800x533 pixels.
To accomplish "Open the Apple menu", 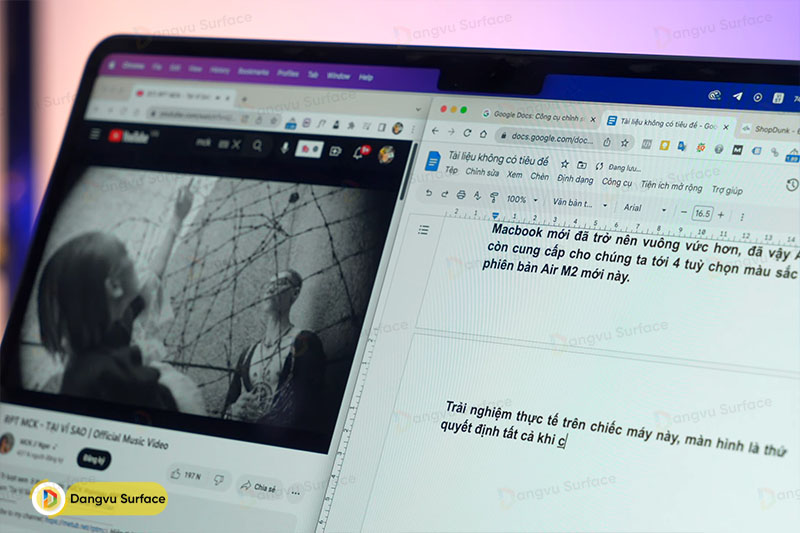I will point(112,65).
